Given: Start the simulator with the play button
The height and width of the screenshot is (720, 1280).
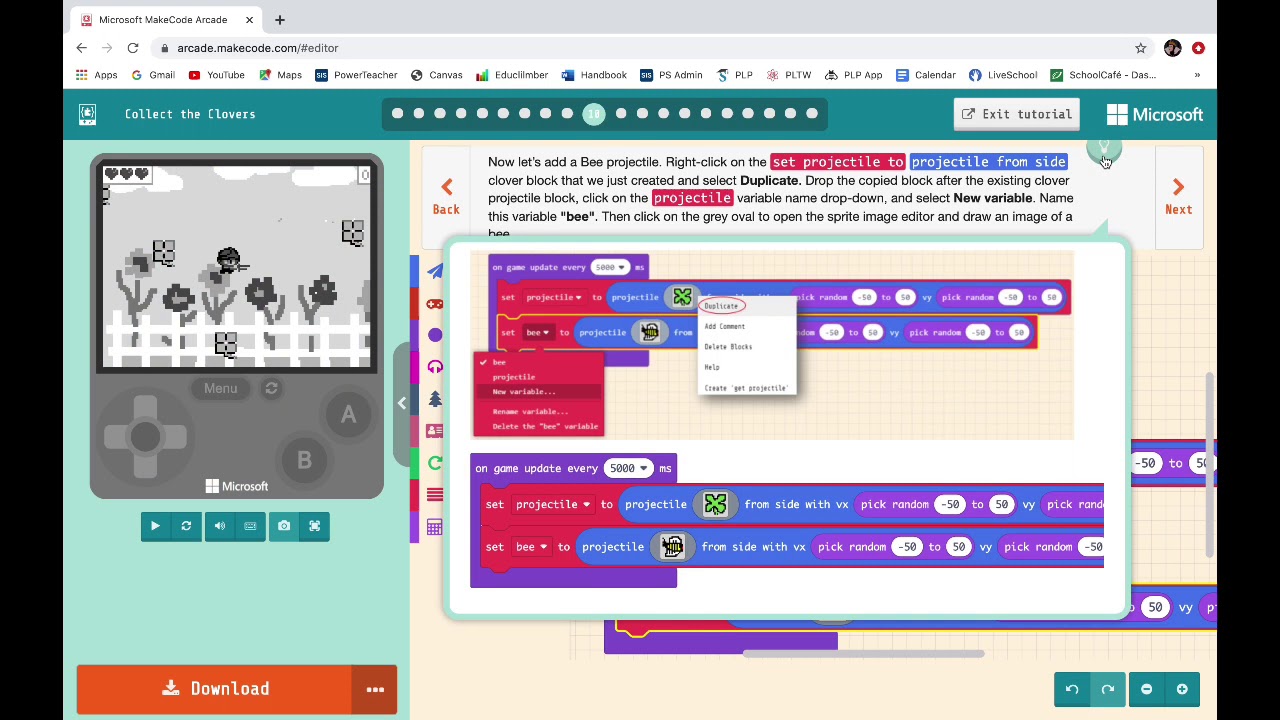Looking at the screenshot, I should click(x=155, y=526).
